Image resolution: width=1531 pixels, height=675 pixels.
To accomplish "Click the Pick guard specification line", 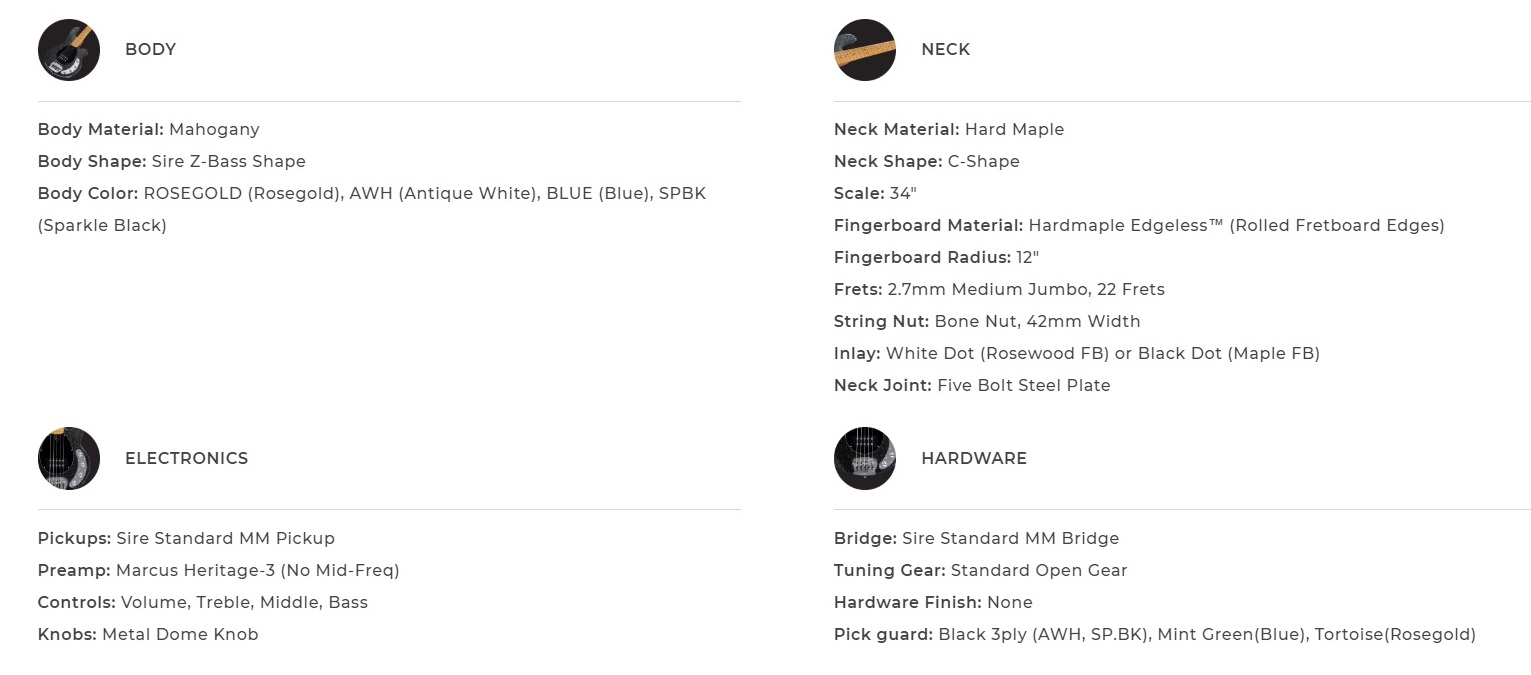I will [1154, 635].
